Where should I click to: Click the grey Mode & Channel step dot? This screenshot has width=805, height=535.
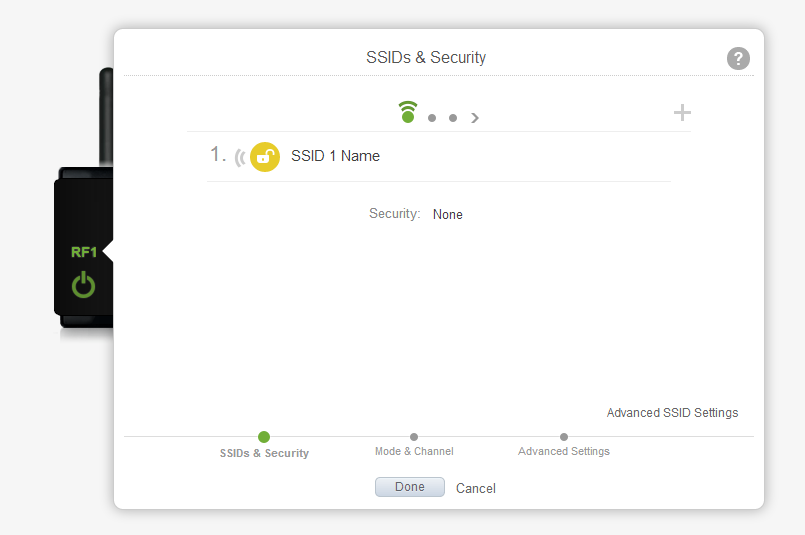[x=414, y=437]
